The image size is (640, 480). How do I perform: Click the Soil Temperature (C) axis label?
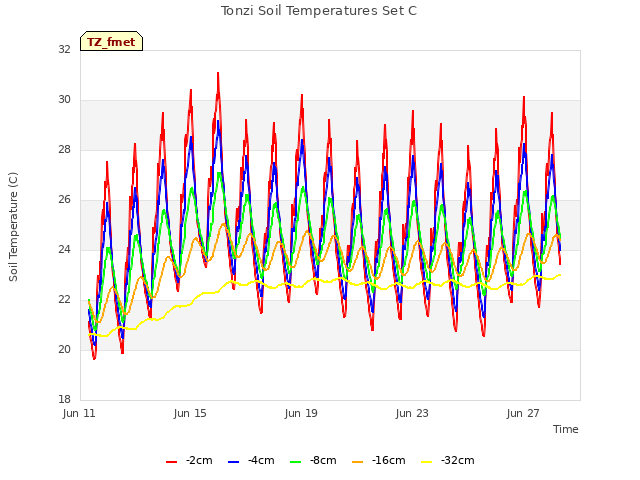(x=13, y=227)
